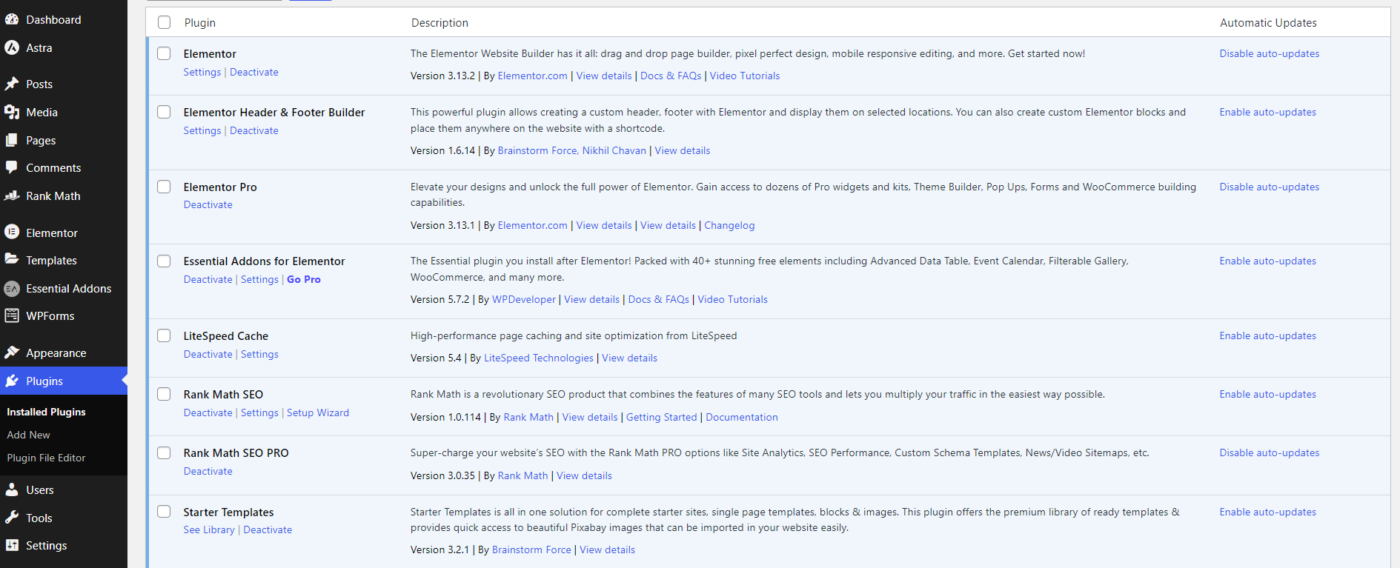Click the Astra logo icon
The height and width of the screenshot is (568, 1400).
(12, 47)
